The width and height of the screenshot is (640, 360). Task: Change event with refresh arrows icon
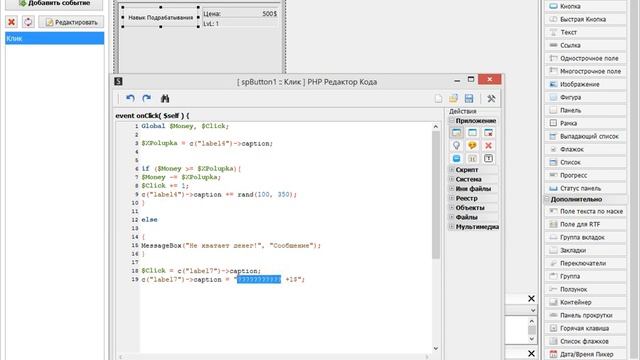(x=28, y=22)
